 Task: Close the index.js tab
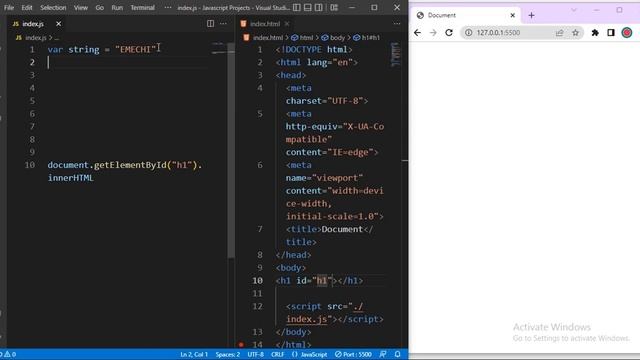pyautogui.click(x=58, y=24)
